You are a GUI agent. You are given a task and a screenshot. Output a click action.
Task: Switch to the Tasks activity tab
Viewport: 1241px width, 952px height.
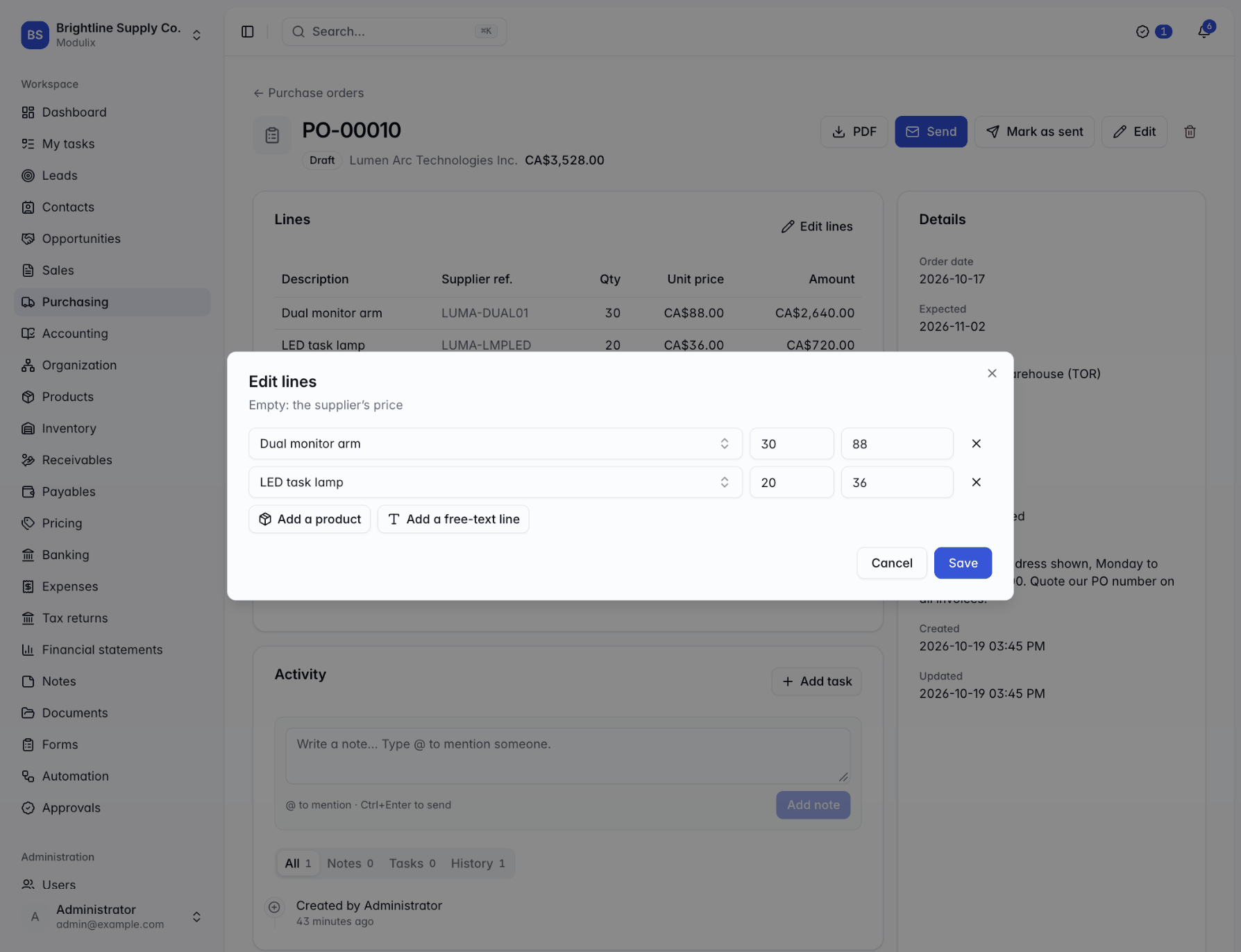click(x=412, y=863)
